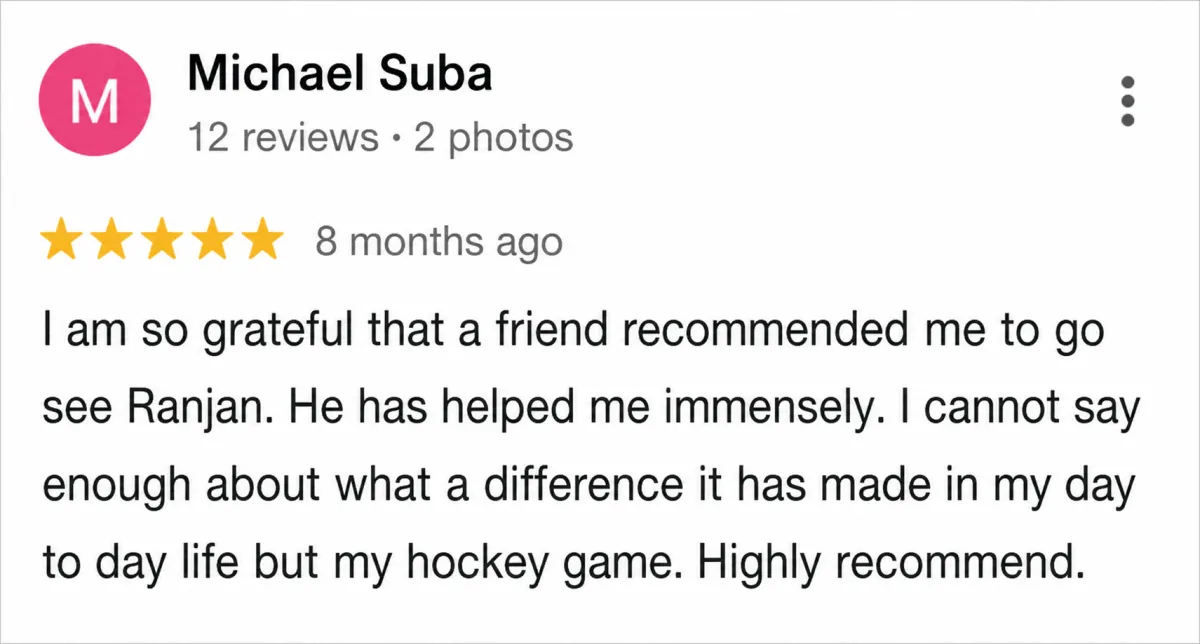Click the pink M profile avatar

click(x=95, y=102)
